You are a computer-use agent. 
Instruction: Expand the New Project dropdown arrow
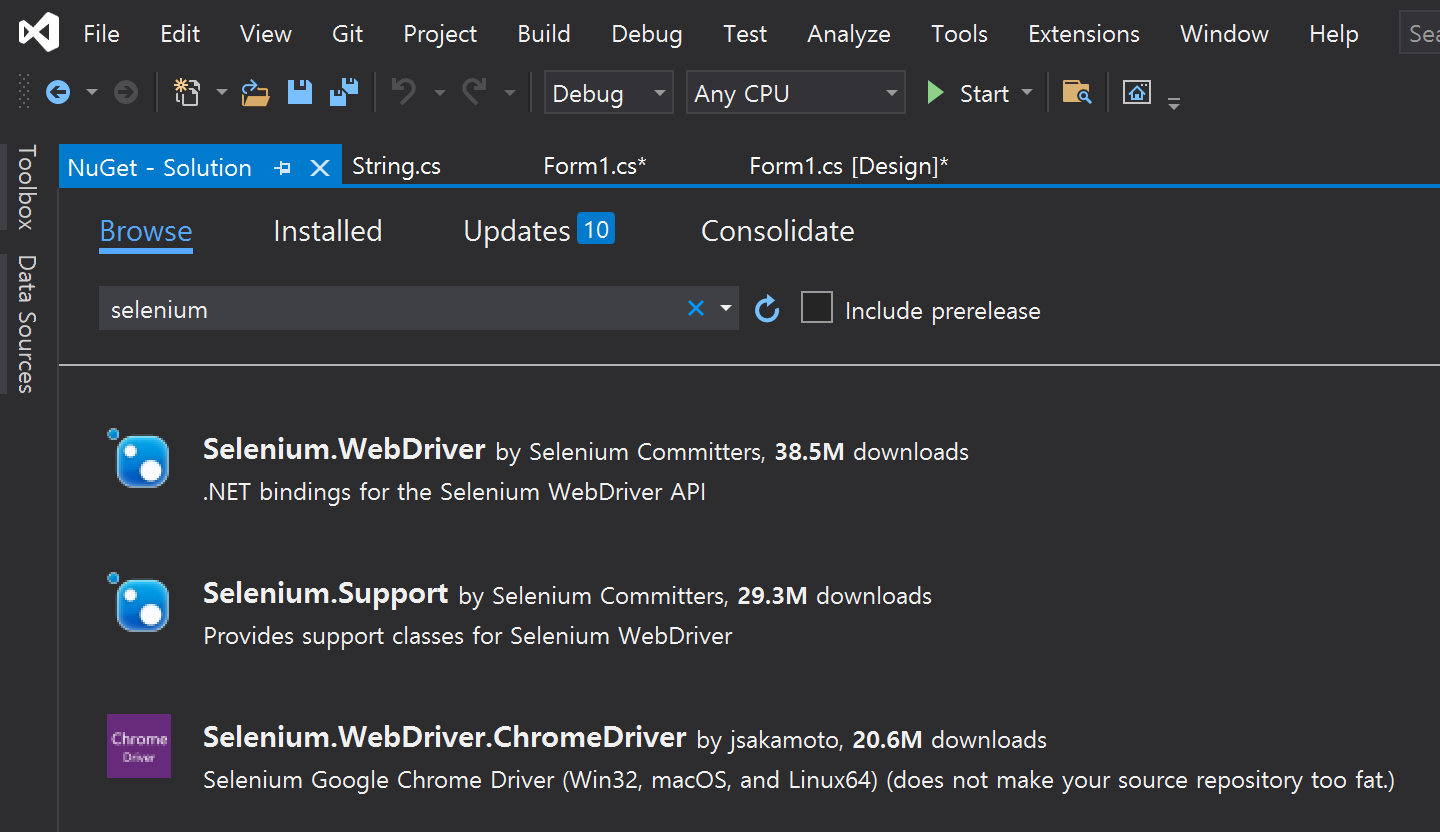222,93
